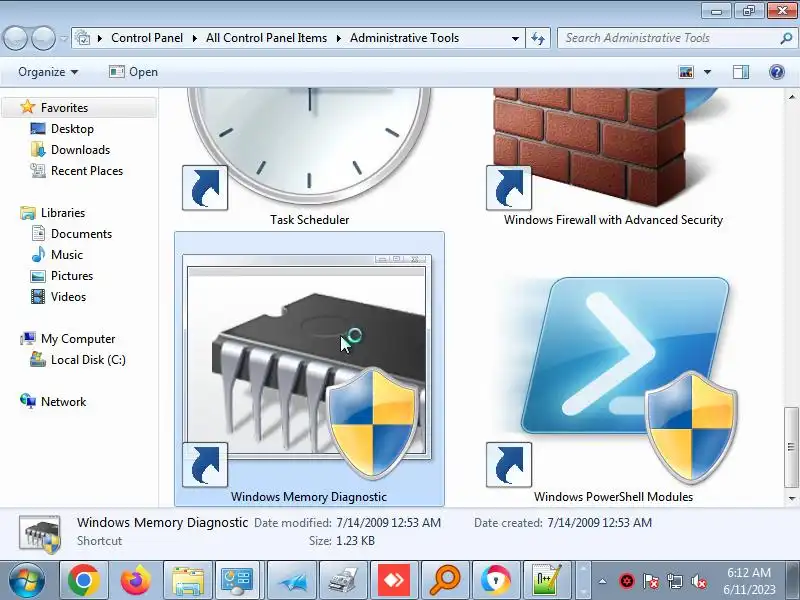Click the Back navigation button

click(x=15, y=38)
